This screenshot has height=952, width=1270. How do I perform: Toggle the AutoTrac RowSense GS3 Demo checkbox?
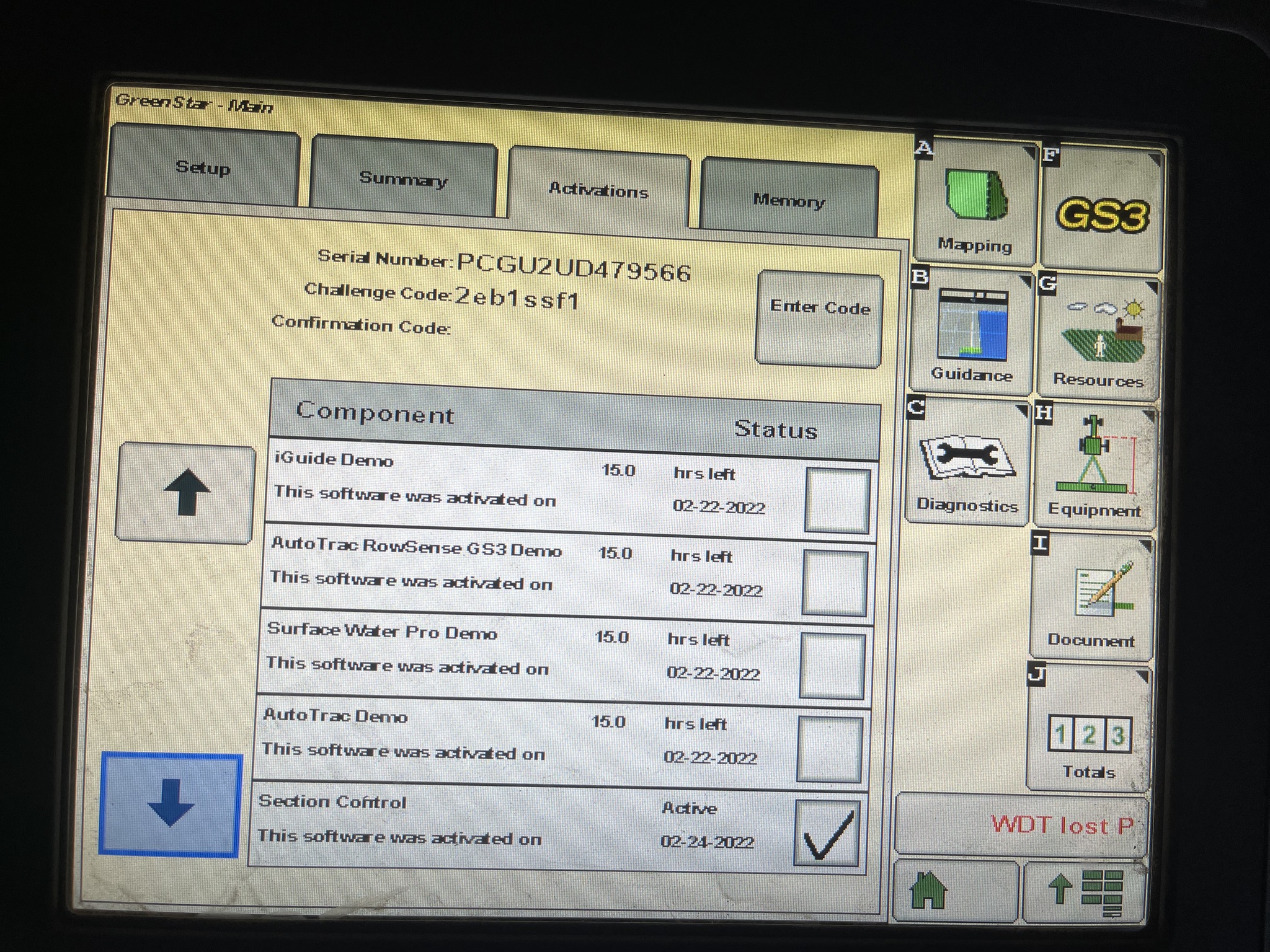tap(834, 583)
